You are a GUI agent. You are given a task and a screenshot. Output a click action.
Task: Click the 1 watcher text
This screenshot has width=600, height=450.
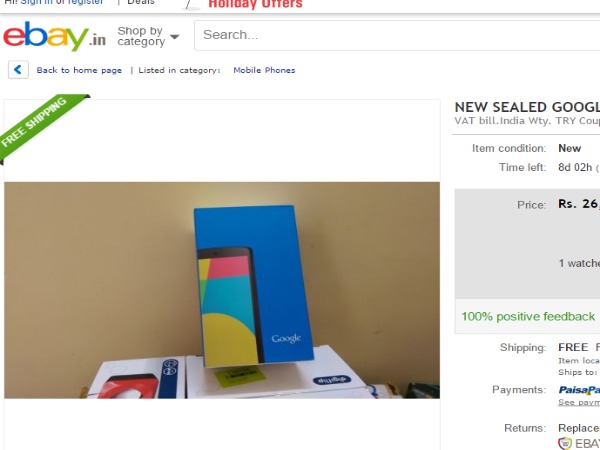click(579, 263)
